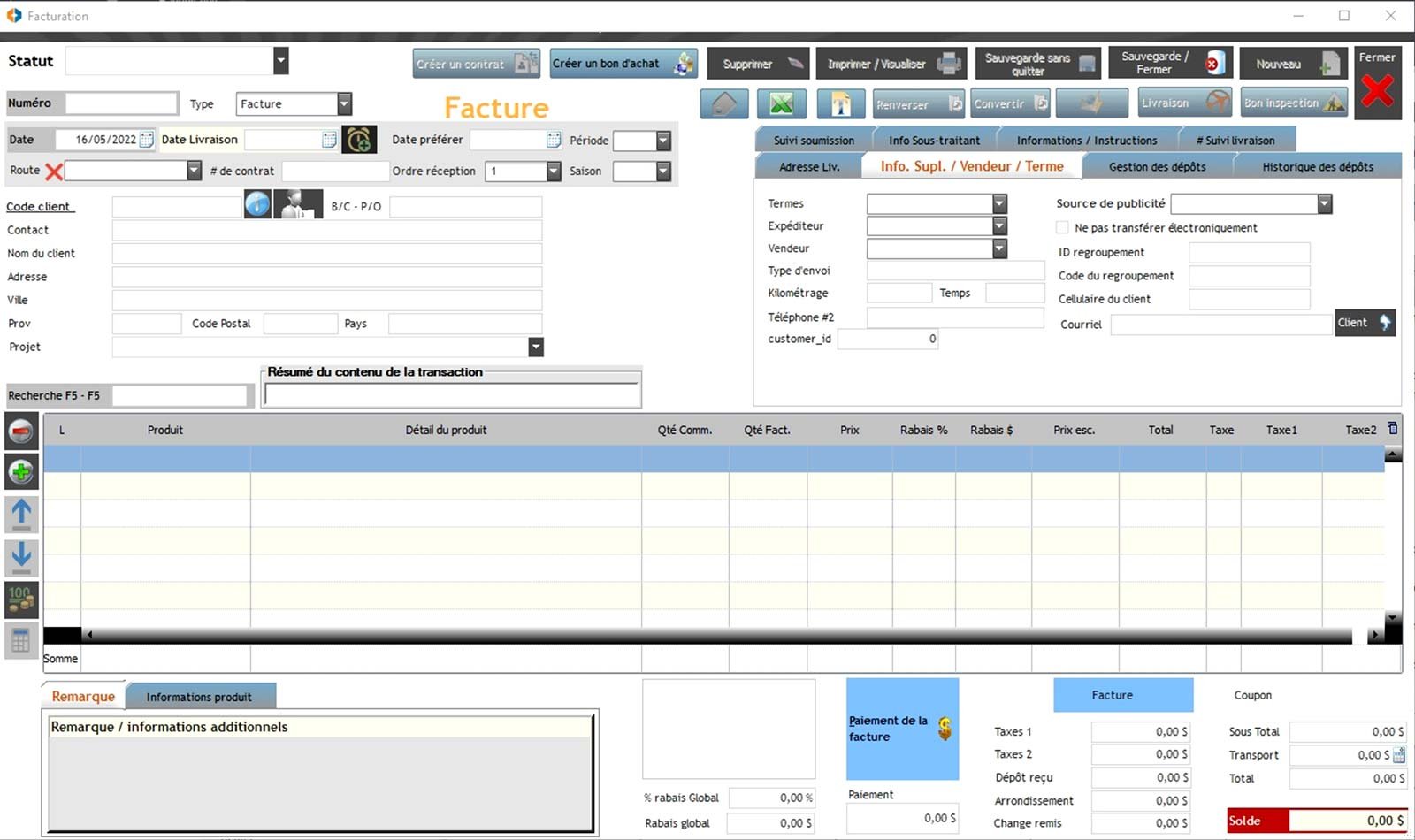The height and width of the screenshot is (840, 1415).
Task: Open the Vendeur dropdown
Action: tap(999, 248)
